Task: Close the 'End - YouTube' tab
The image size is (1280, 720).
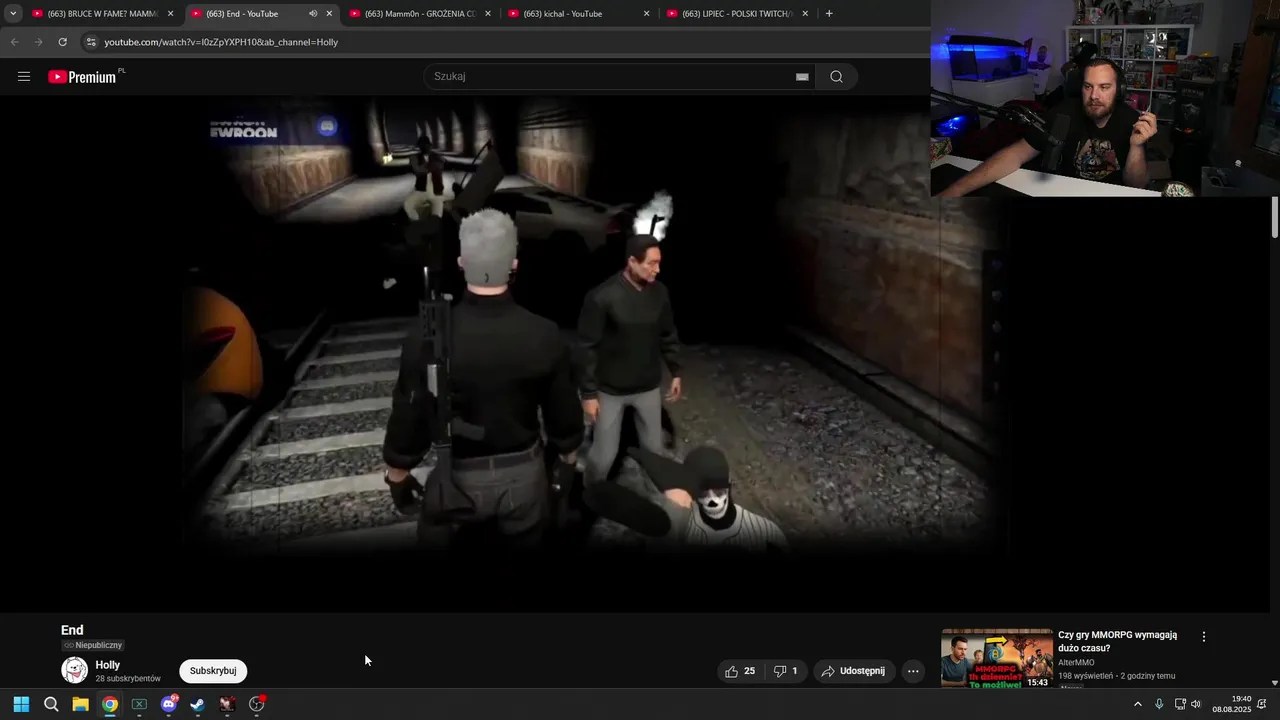Action: (x=329, y=14)
